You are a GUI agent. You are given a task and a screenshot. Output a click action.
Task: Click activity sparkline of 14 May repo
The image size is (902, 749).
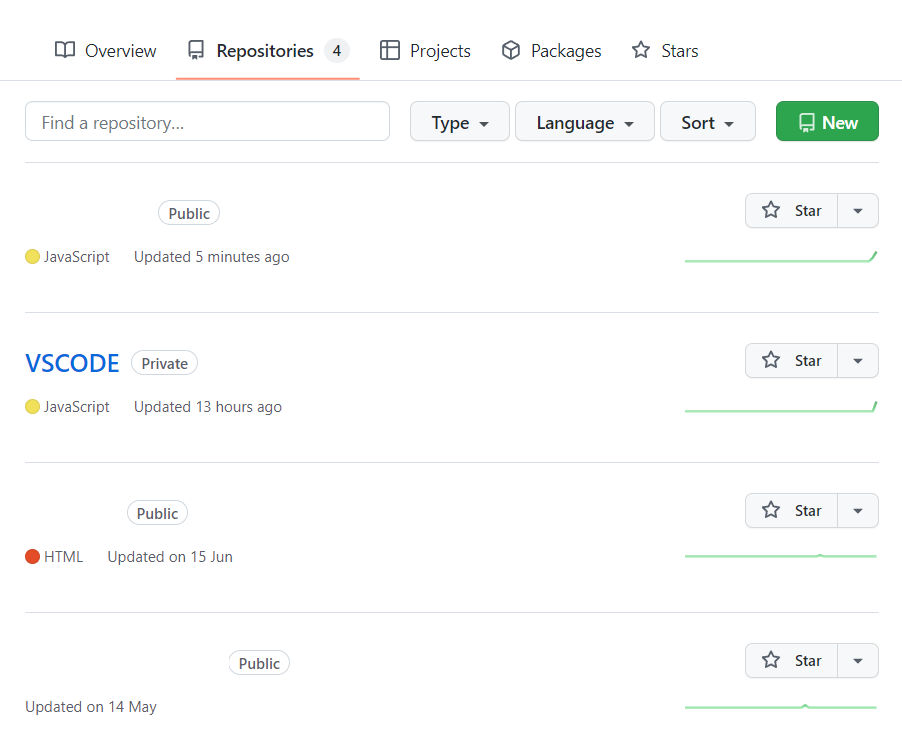click(781, 706)
